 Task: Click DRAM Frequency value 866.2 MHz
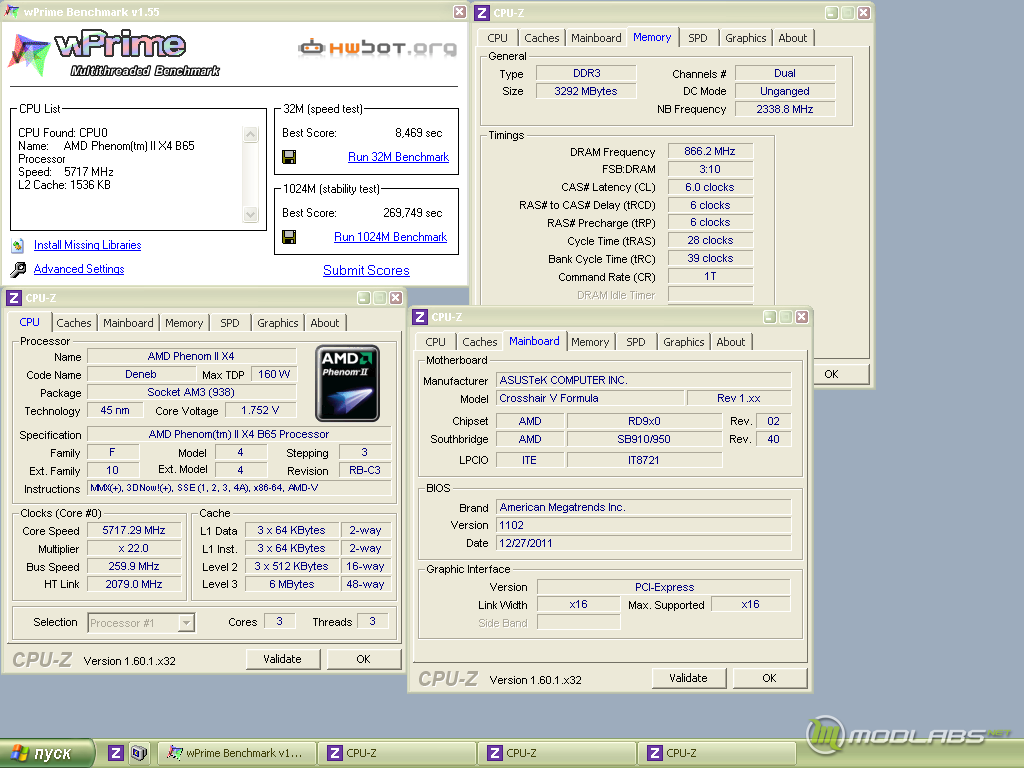click(x=710, y=152)
